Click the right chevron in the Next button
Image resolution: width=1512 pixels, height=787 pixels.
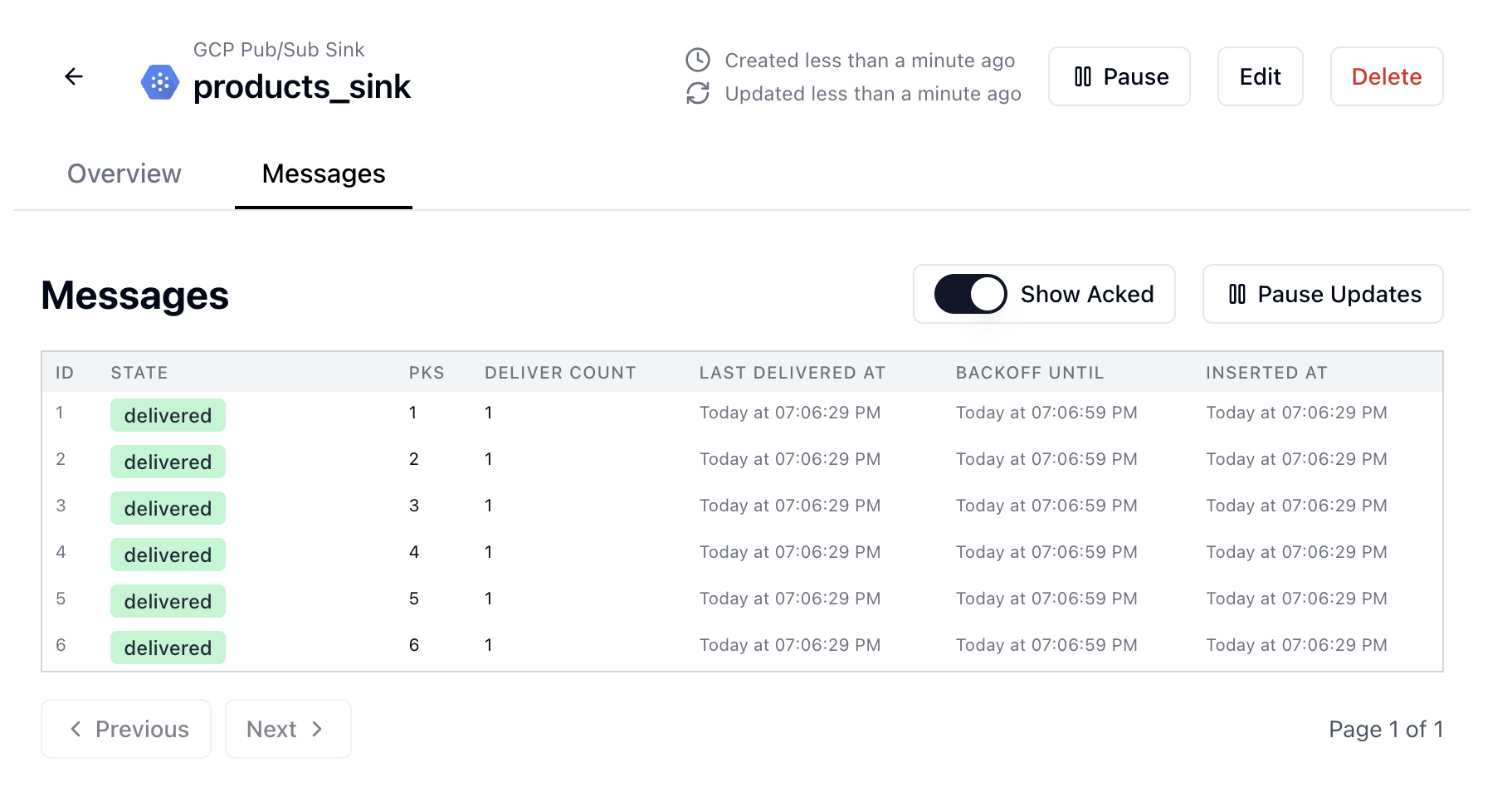(x=318, y=729)
